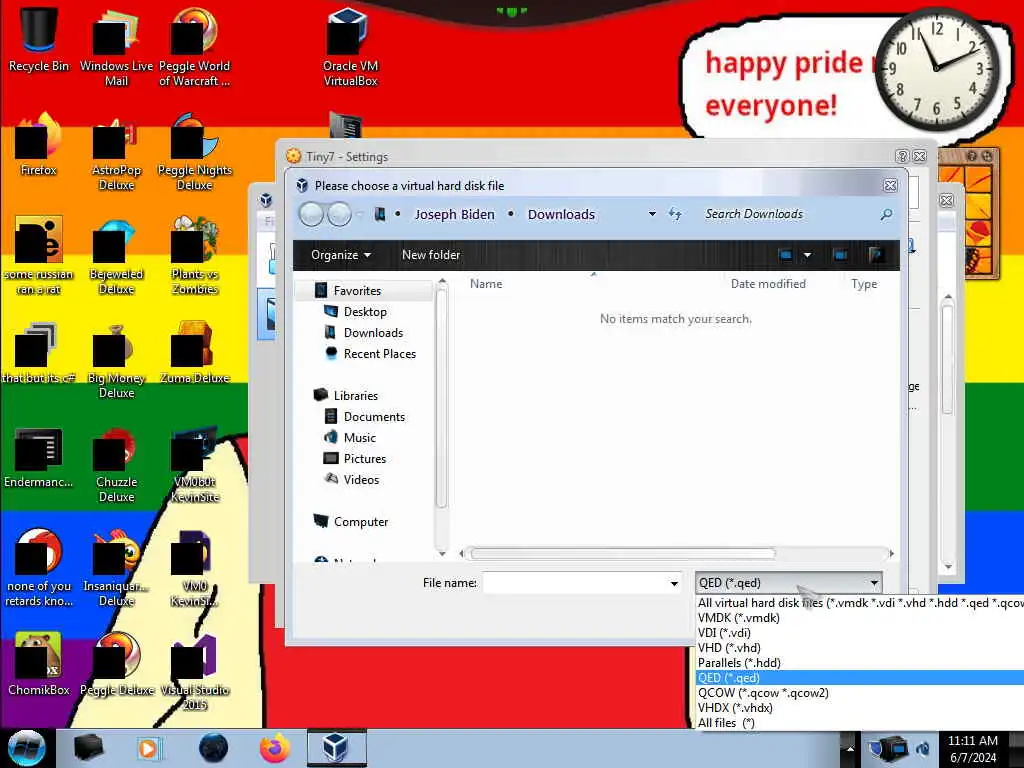This screenshot has width=1024, height=768.
Task: Open the Firefox desktop shortcut
Action: tap(39, 145)
